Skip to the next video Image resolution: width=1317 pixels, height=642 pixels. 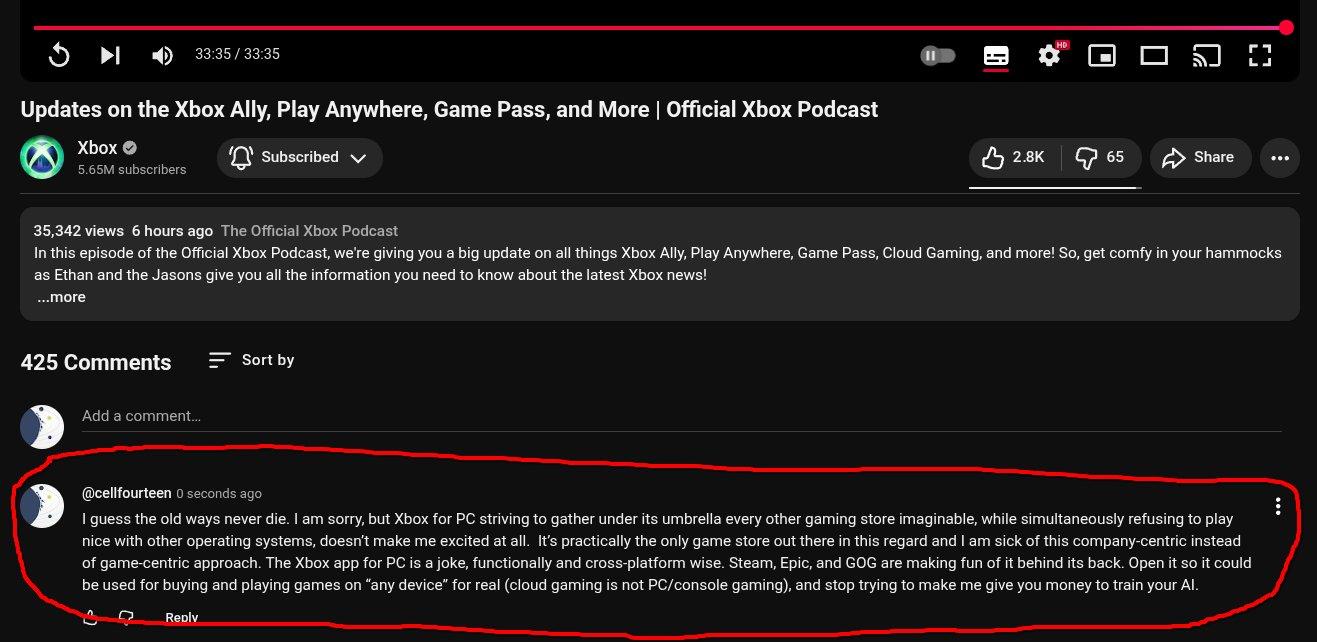coord(110,55)
